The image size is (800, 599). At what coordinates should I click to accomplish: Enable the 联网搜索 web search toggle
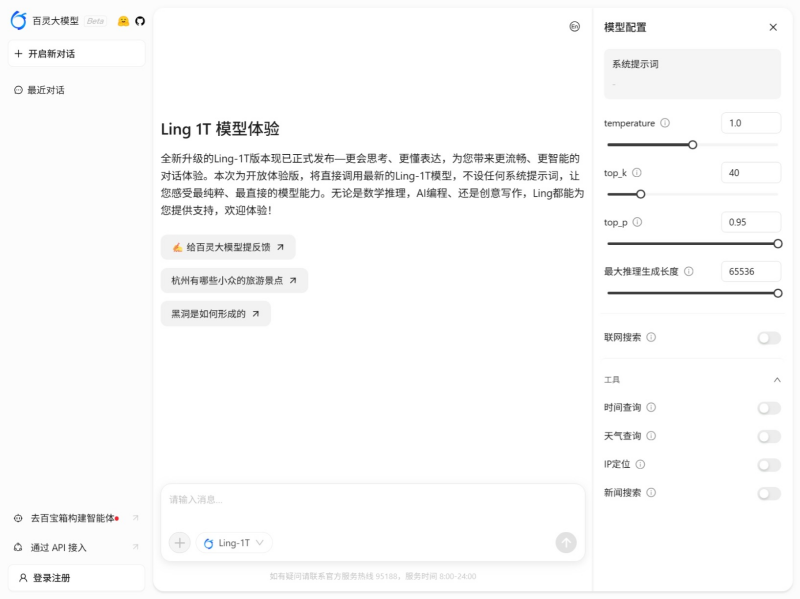768,339
